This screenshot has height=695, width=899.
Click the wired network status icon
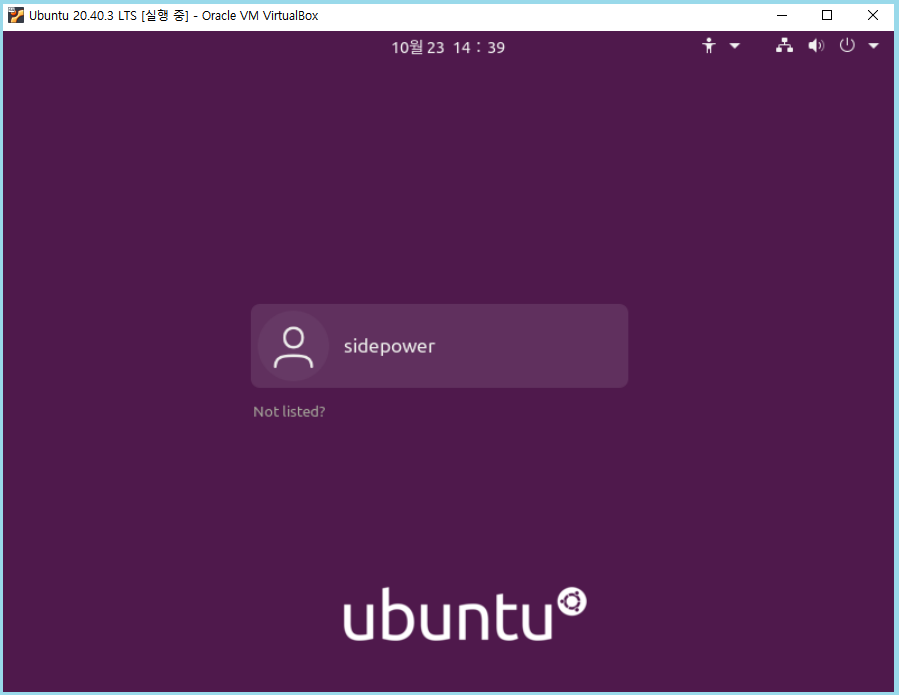[784, 45]
